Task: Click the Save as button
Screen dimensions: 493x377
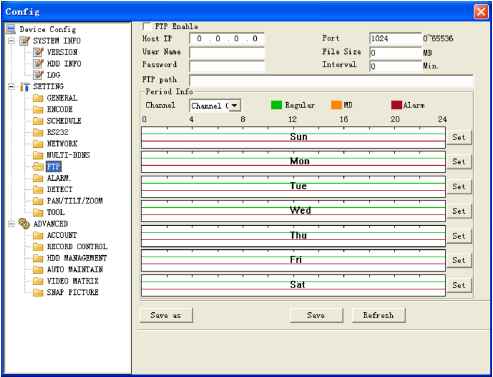Action: point(166,315)
